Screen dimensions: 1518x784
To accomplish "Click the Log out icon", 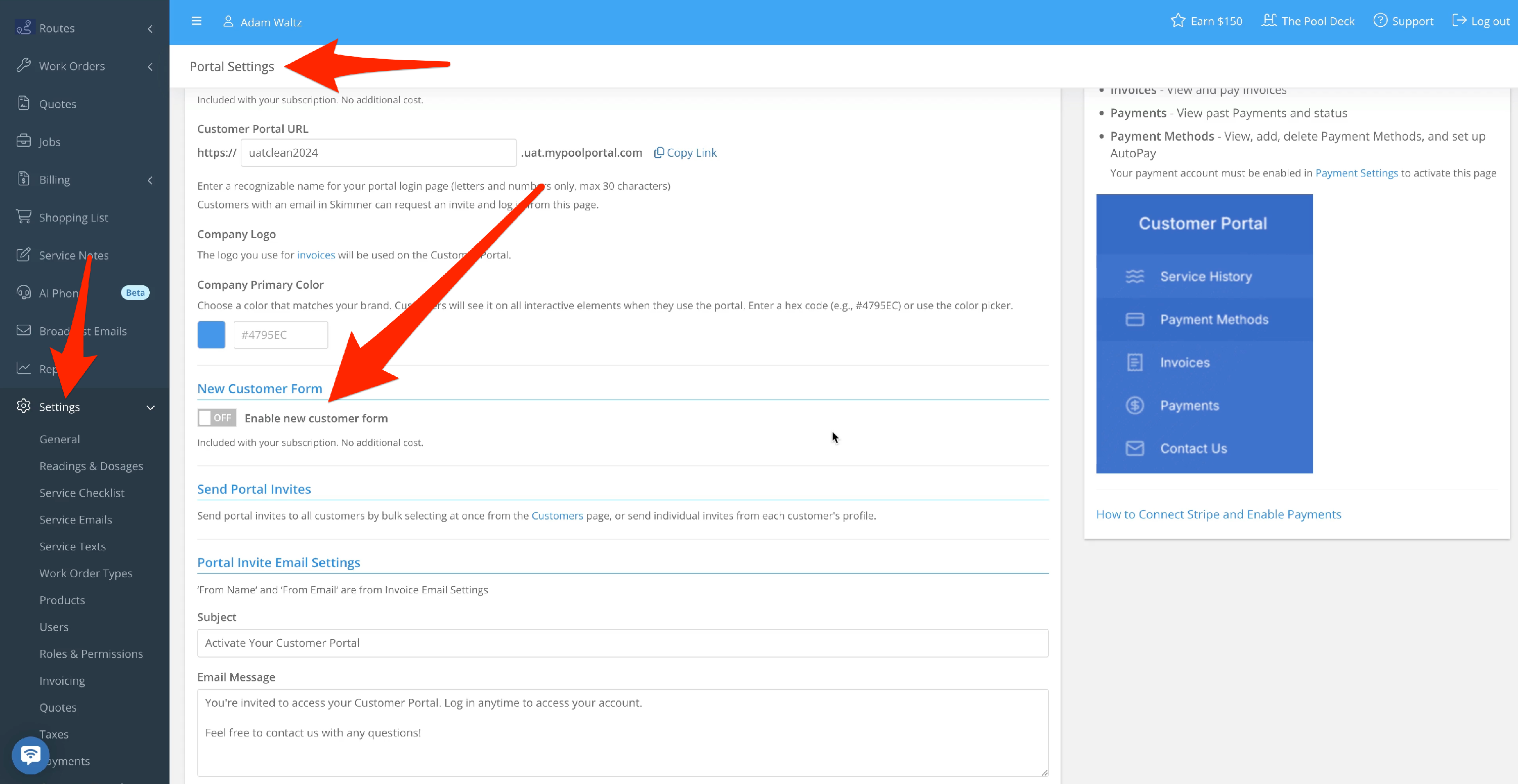I will pyautogui.click(x=1459, y=21).
